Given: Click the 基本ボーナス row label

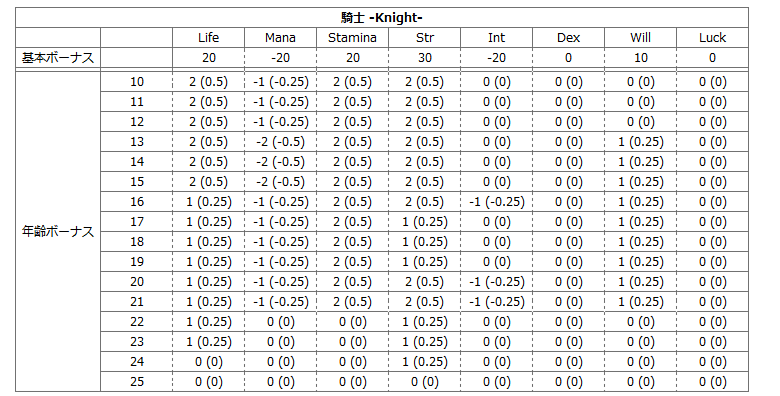Looking at the screenshot, I should (x=58, y=58).
